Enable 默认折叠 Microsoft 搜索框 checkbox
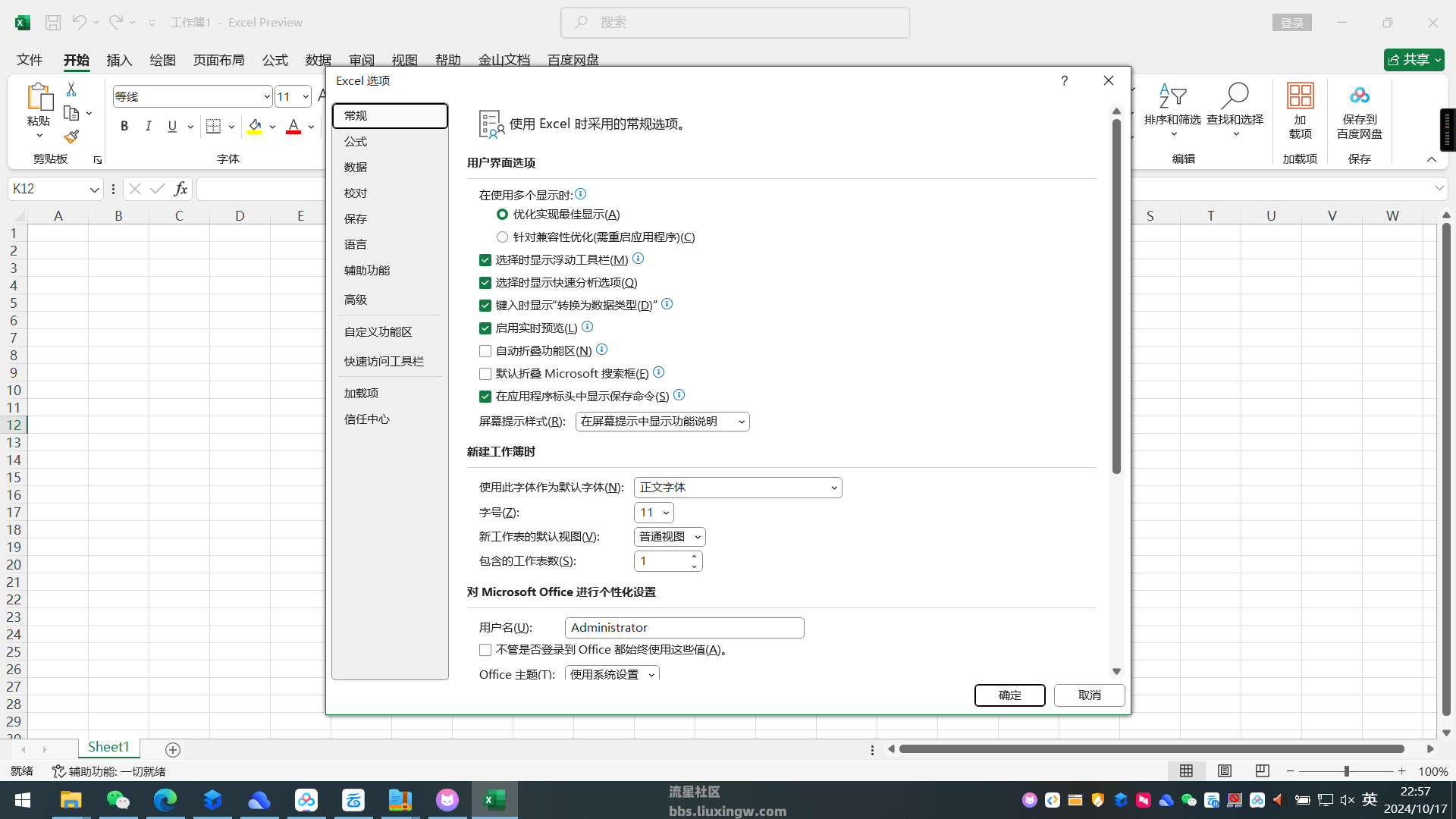 485,374
